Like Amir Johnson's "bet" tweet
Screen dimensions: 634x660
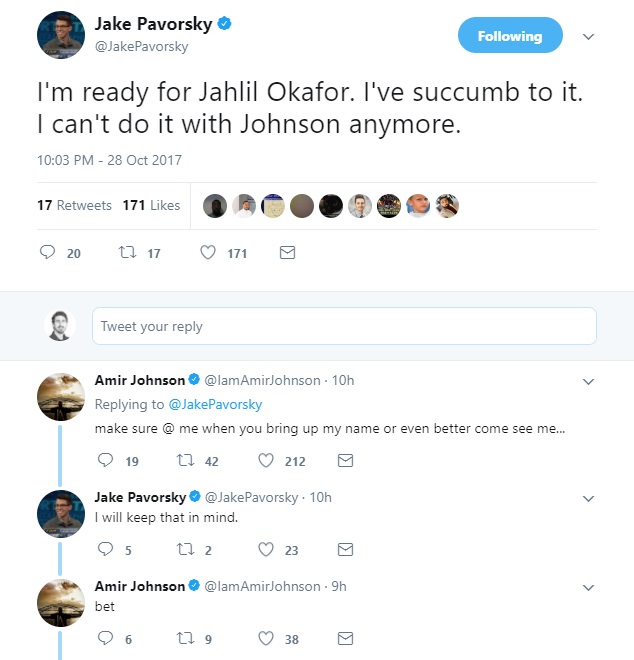tap(266, 638)
